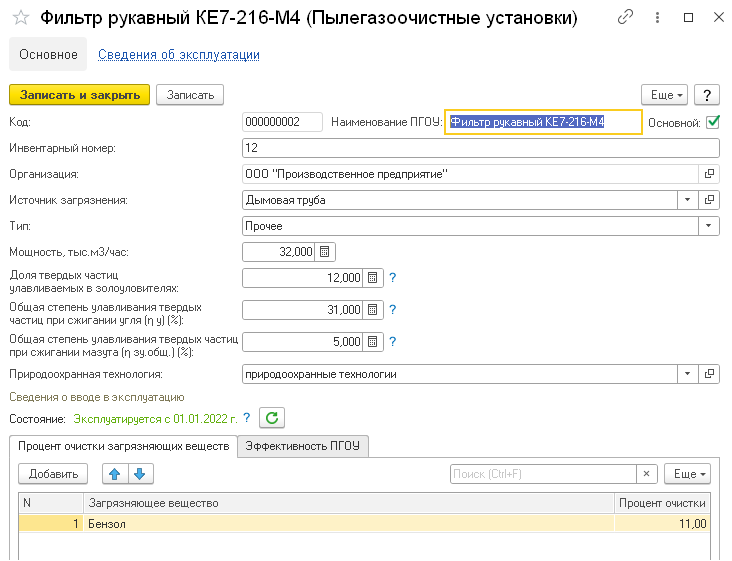
Task: Open help with question mark button
Action: coord(707,94)
